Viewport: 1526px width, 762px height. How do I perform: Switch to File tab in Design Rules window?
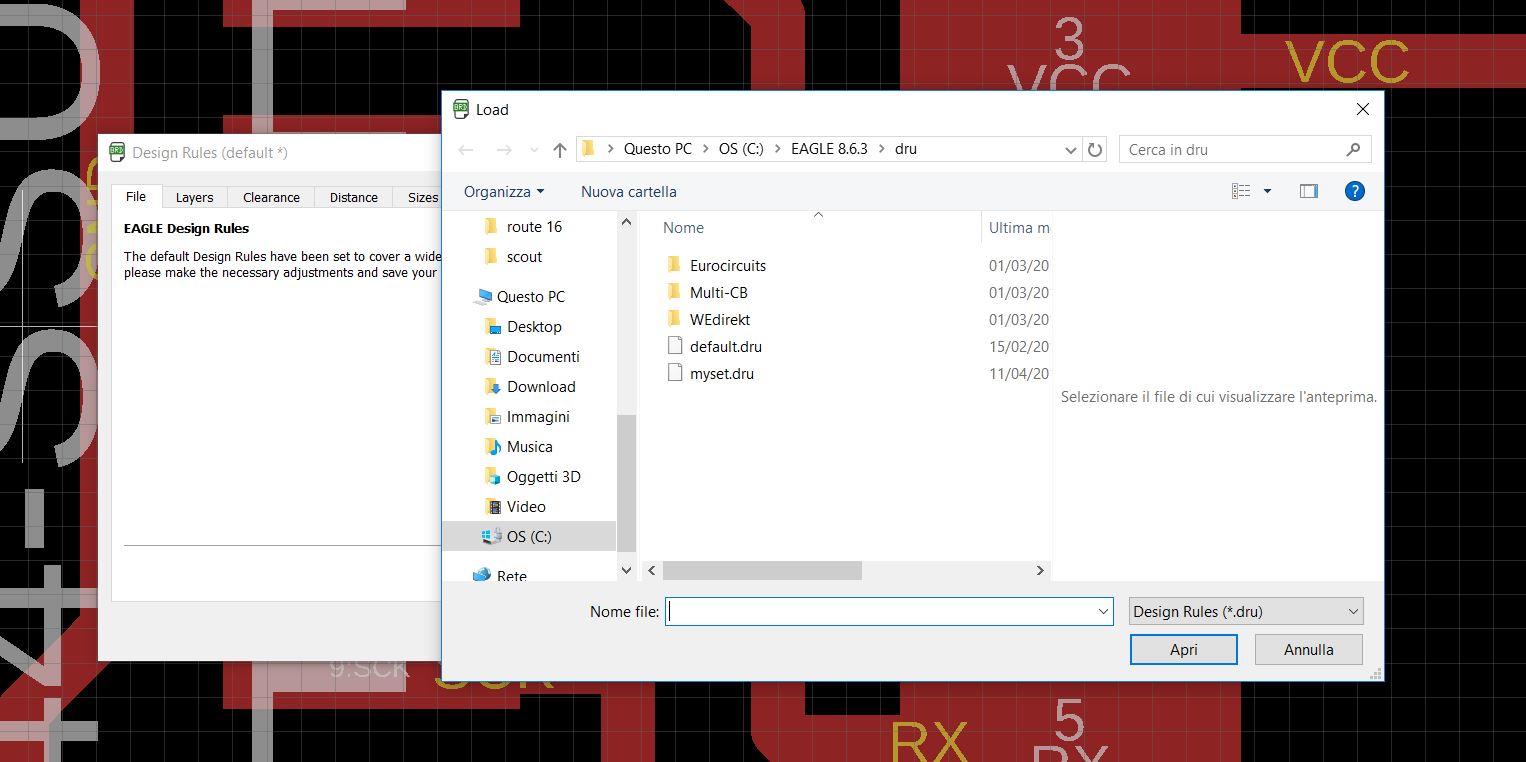coord(136,197)
